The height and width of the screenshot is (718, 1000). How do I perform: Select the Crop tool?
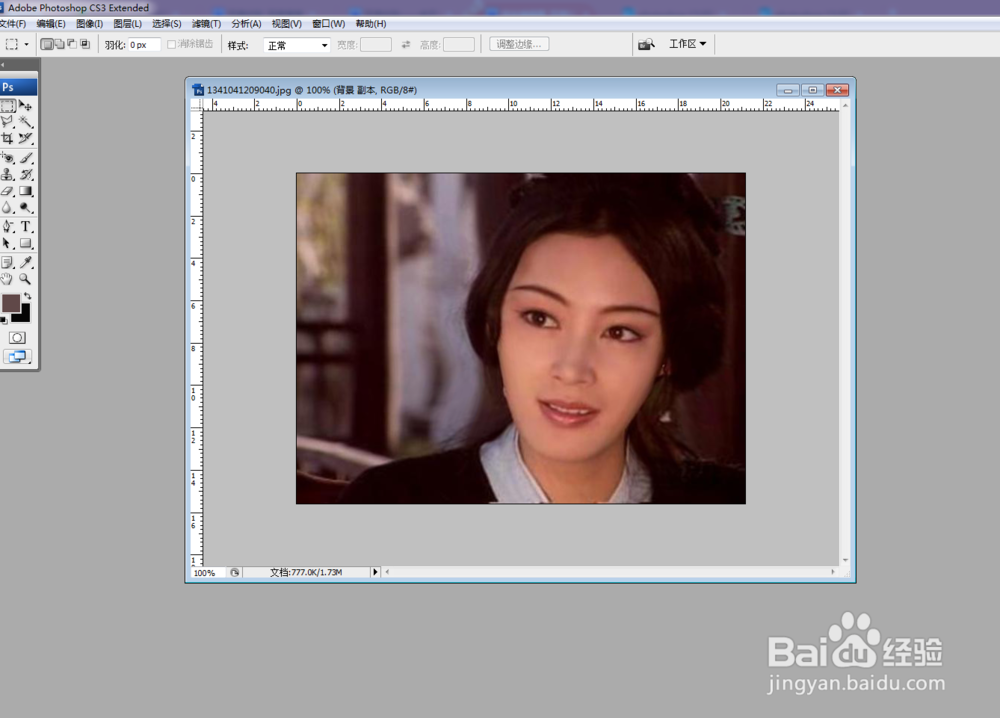point(8,138)
